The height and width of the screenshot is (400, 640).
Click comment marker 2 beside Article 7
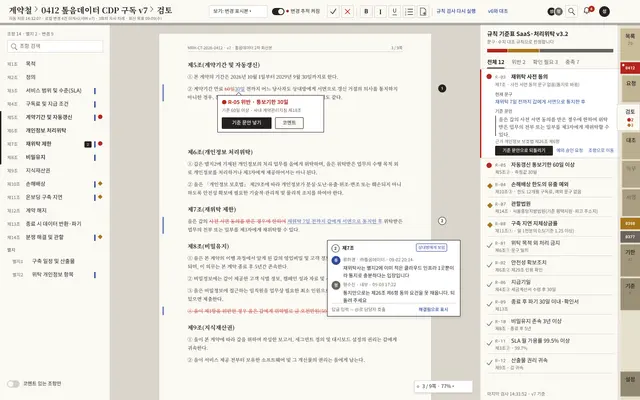(442, 221)
